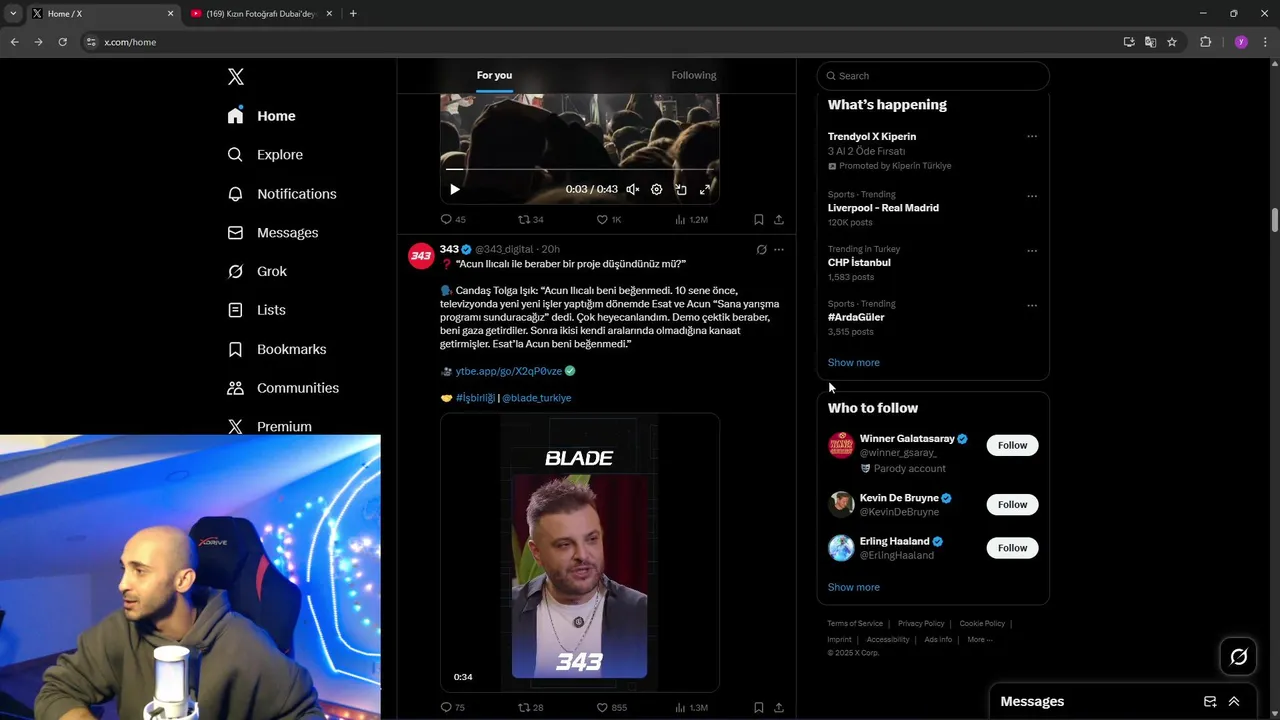Follow Kevin De Bruyne
Screen dimensions: 1280x720
pyautogui.click(x=1012, y=504)
